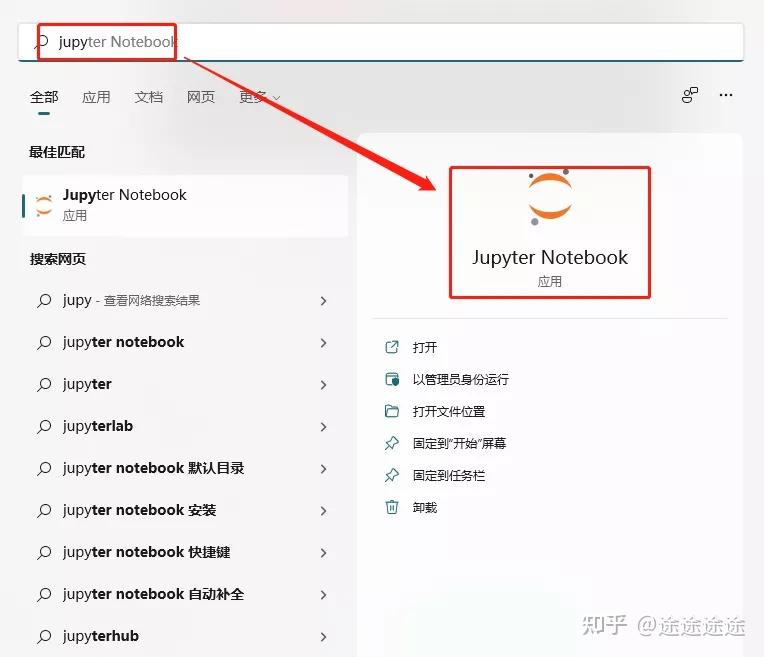Viewport: 764px width, 657px height.
Task: Click the large Jupyter logo in preview pane
Action: coord(550,197)
